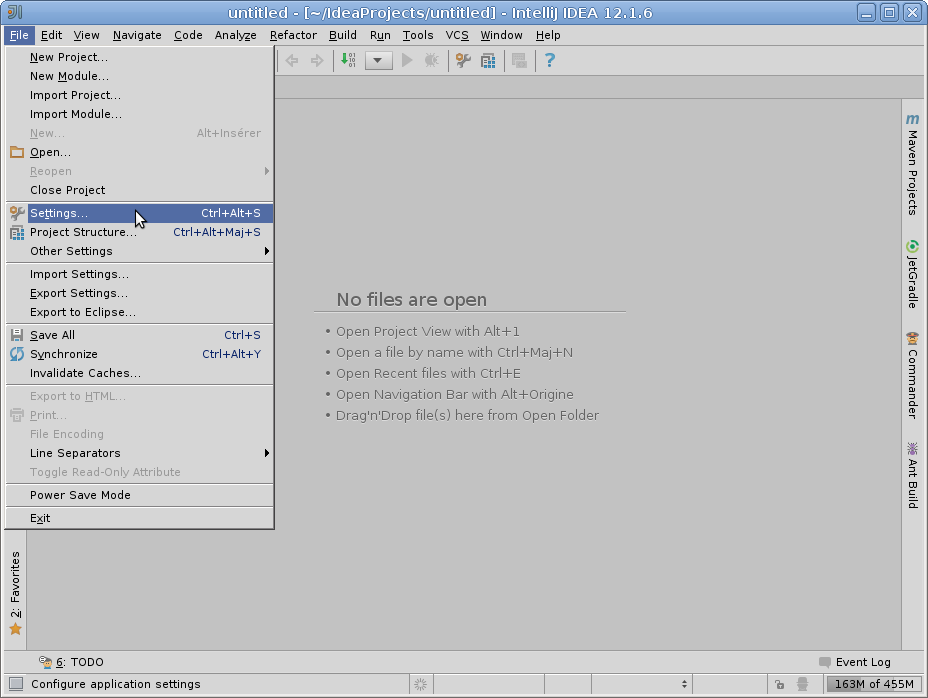Toggle tool window bars via status bar corner icon
Viewport: 928px width, 698px height.
coord(16,684)
